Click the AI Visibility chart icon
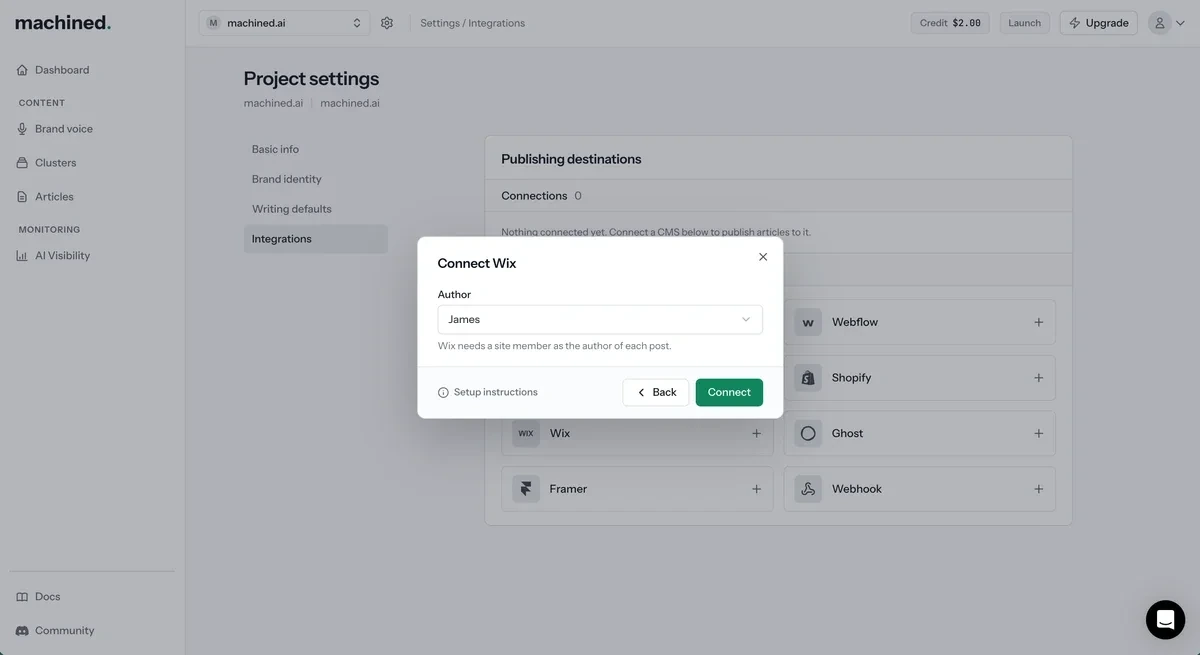The image size is (1200, 655). pos(23,256)
